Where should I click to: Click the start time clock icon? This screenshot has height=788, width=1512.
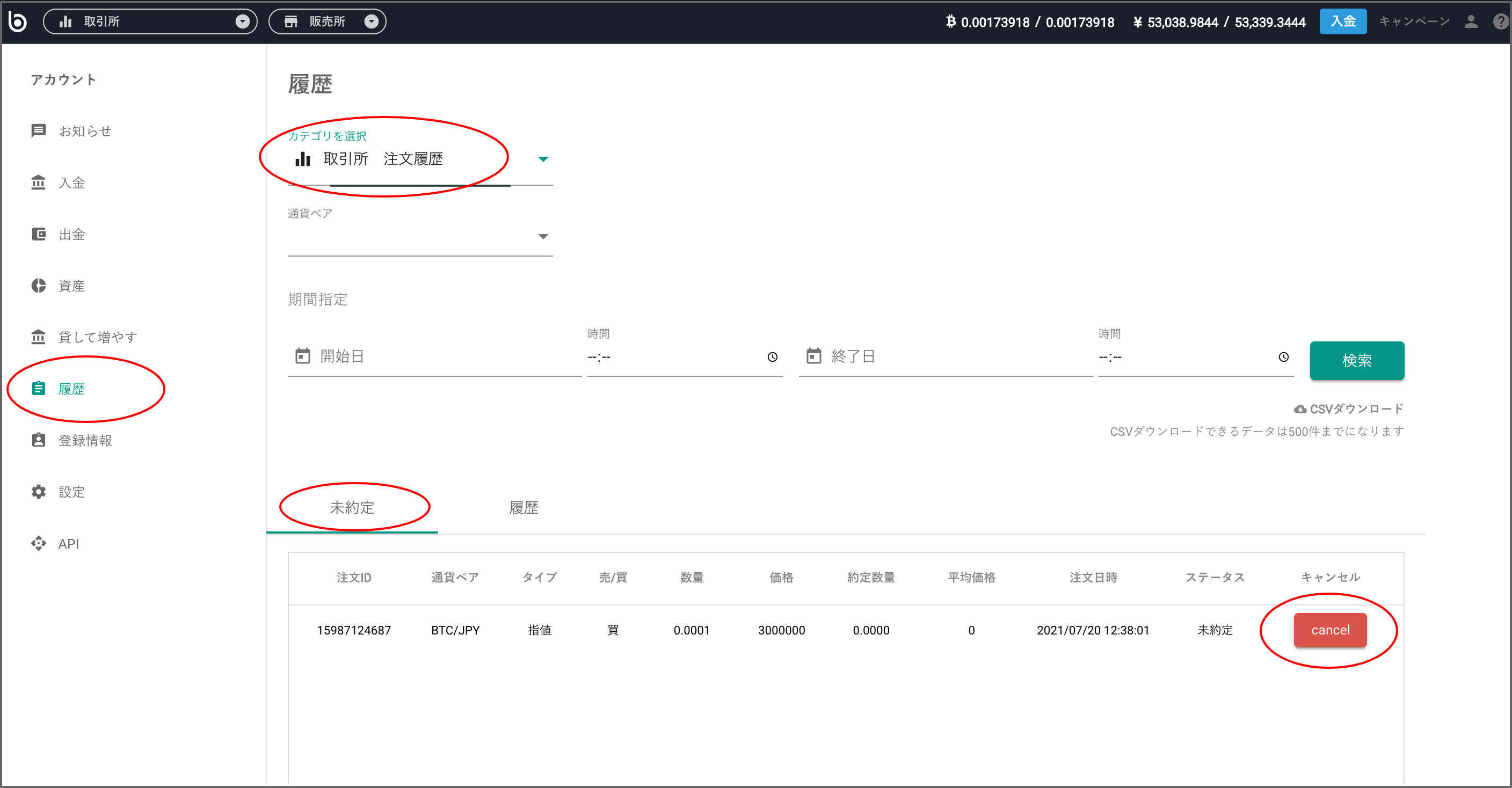pyautogui.click(x=773, y=357)
